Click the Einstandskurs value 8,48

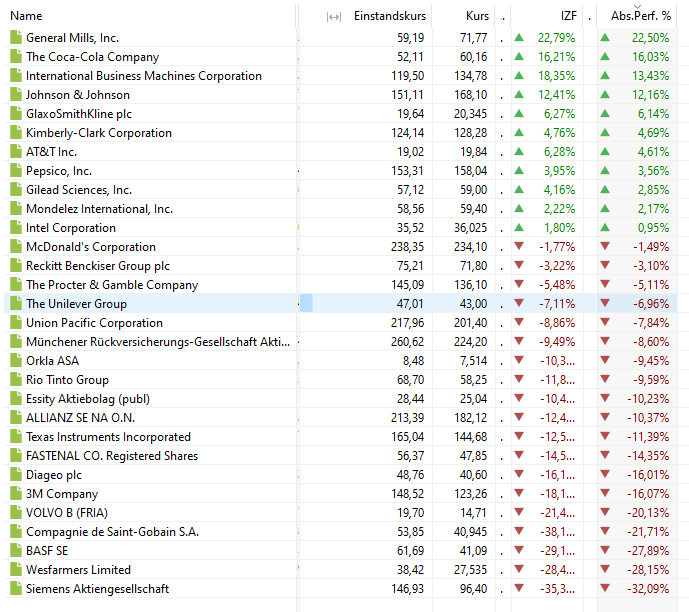tap(413, 361)
